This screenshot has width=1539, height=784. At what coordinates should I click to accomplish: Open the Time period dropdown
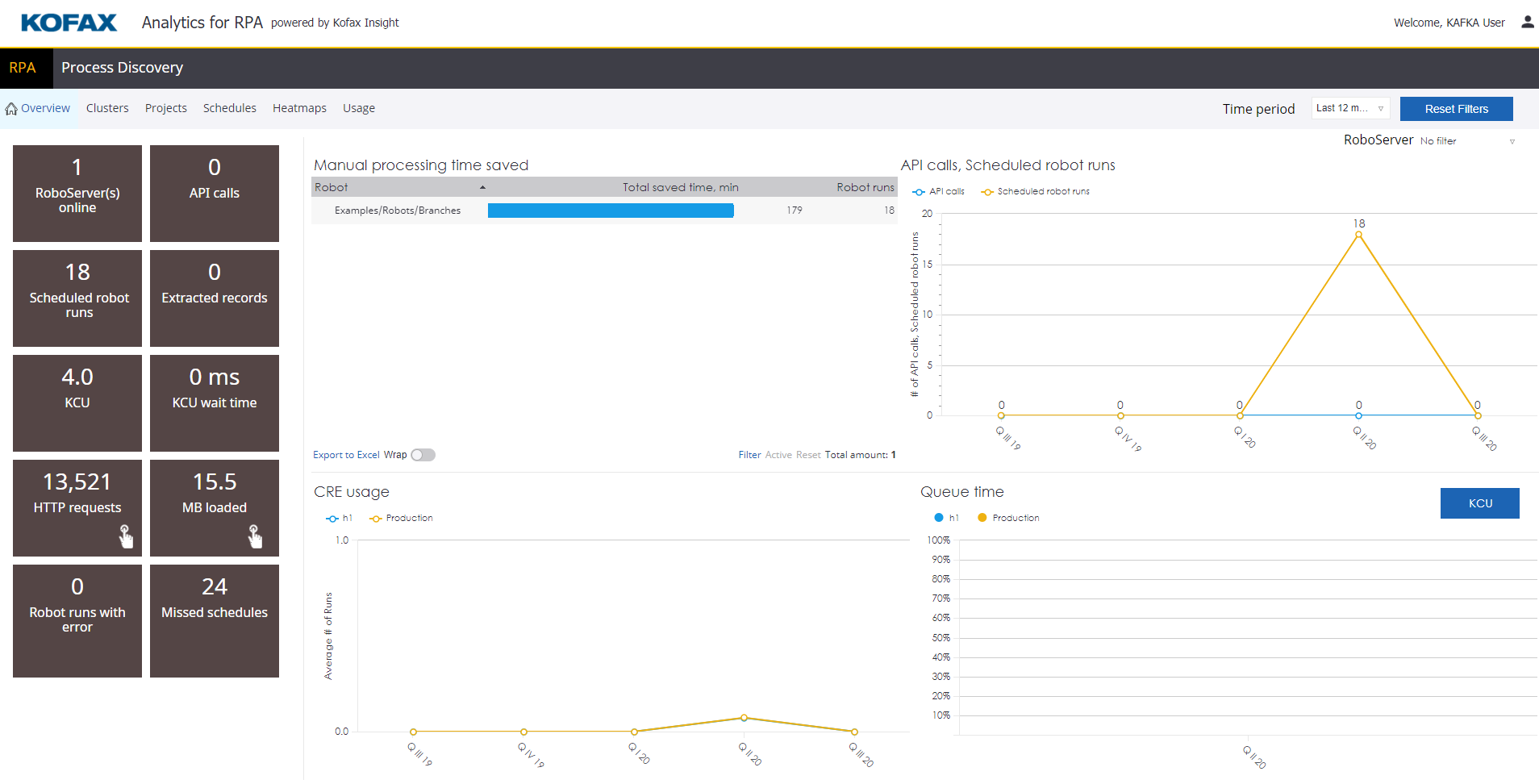click(x=1349, y=109)
